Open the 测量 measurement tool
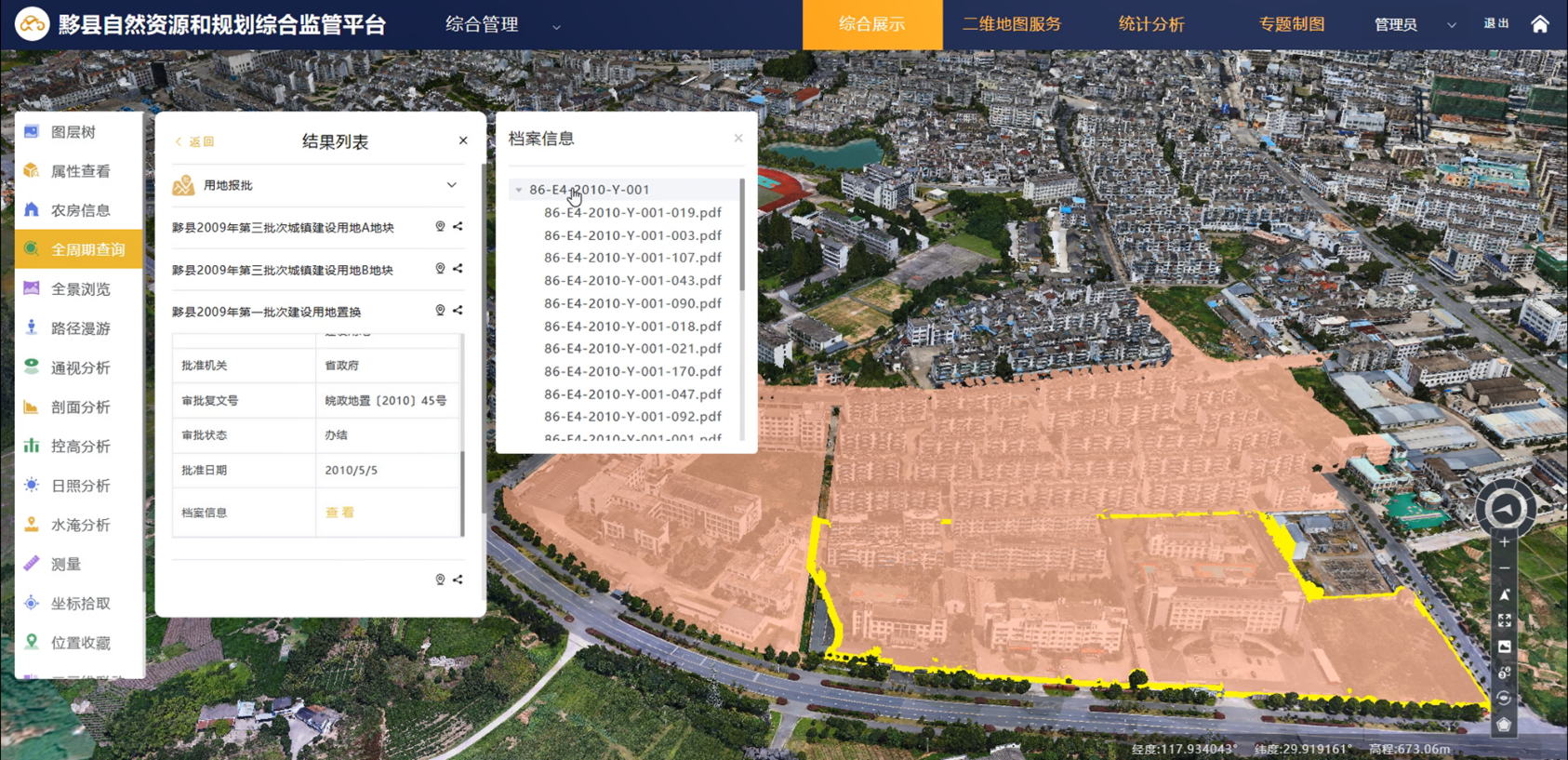The width and height of the screenshot is (1568, 760). [66, 564]
